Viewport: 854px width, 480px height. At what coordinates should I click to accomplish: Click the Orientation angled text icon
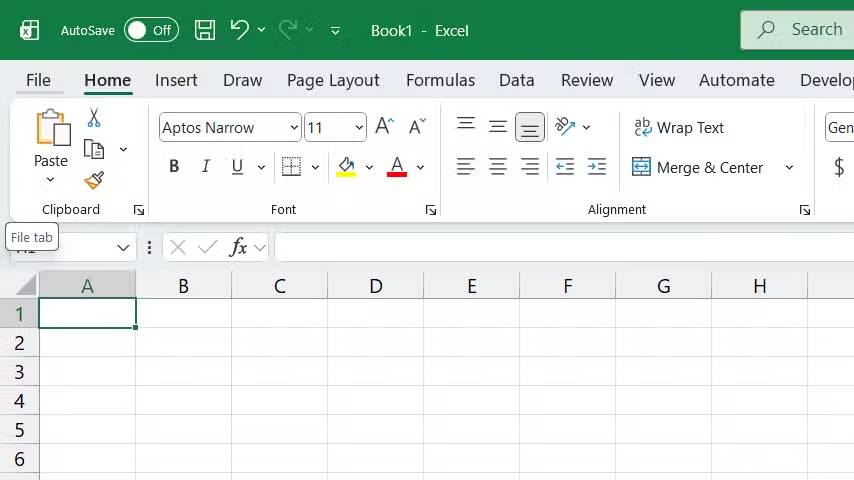[565, 126]
